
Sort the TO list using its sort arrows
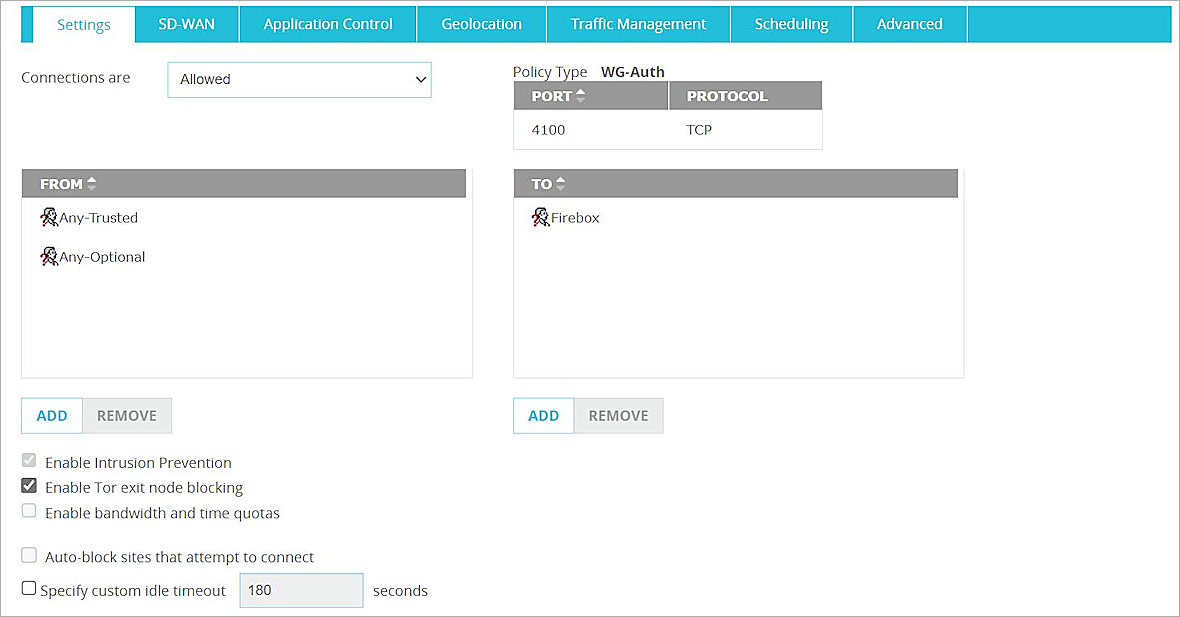(x=558, y=183)
